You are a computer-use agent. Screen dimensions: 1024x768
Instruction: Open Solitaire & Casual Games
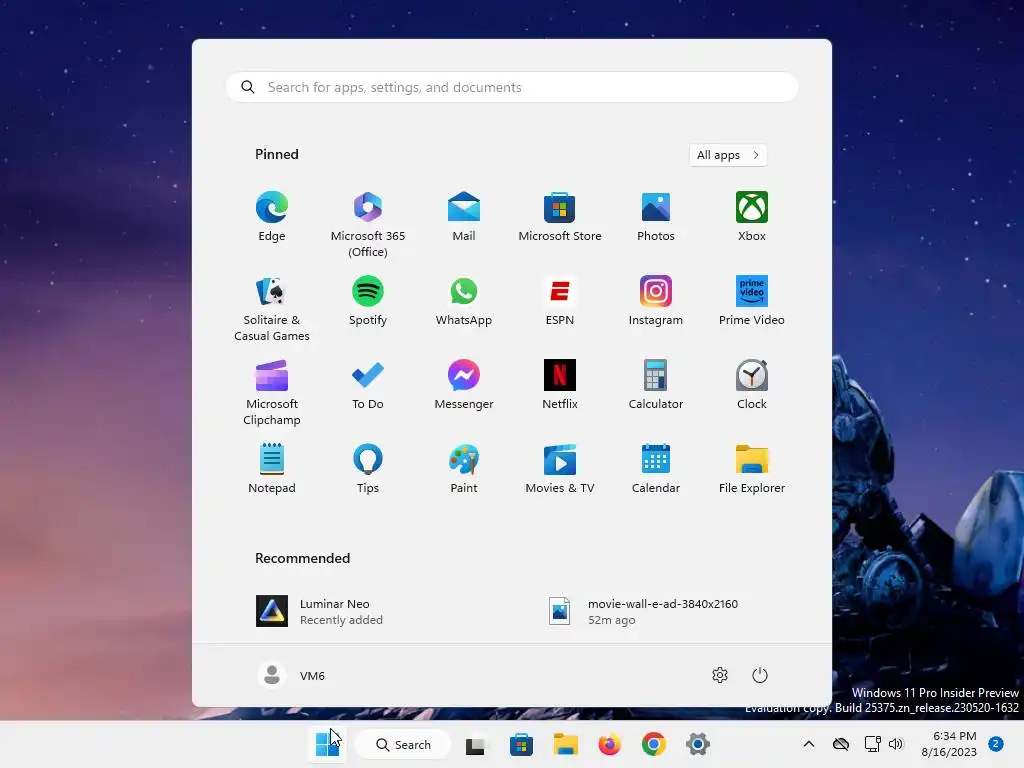(272, 308)
